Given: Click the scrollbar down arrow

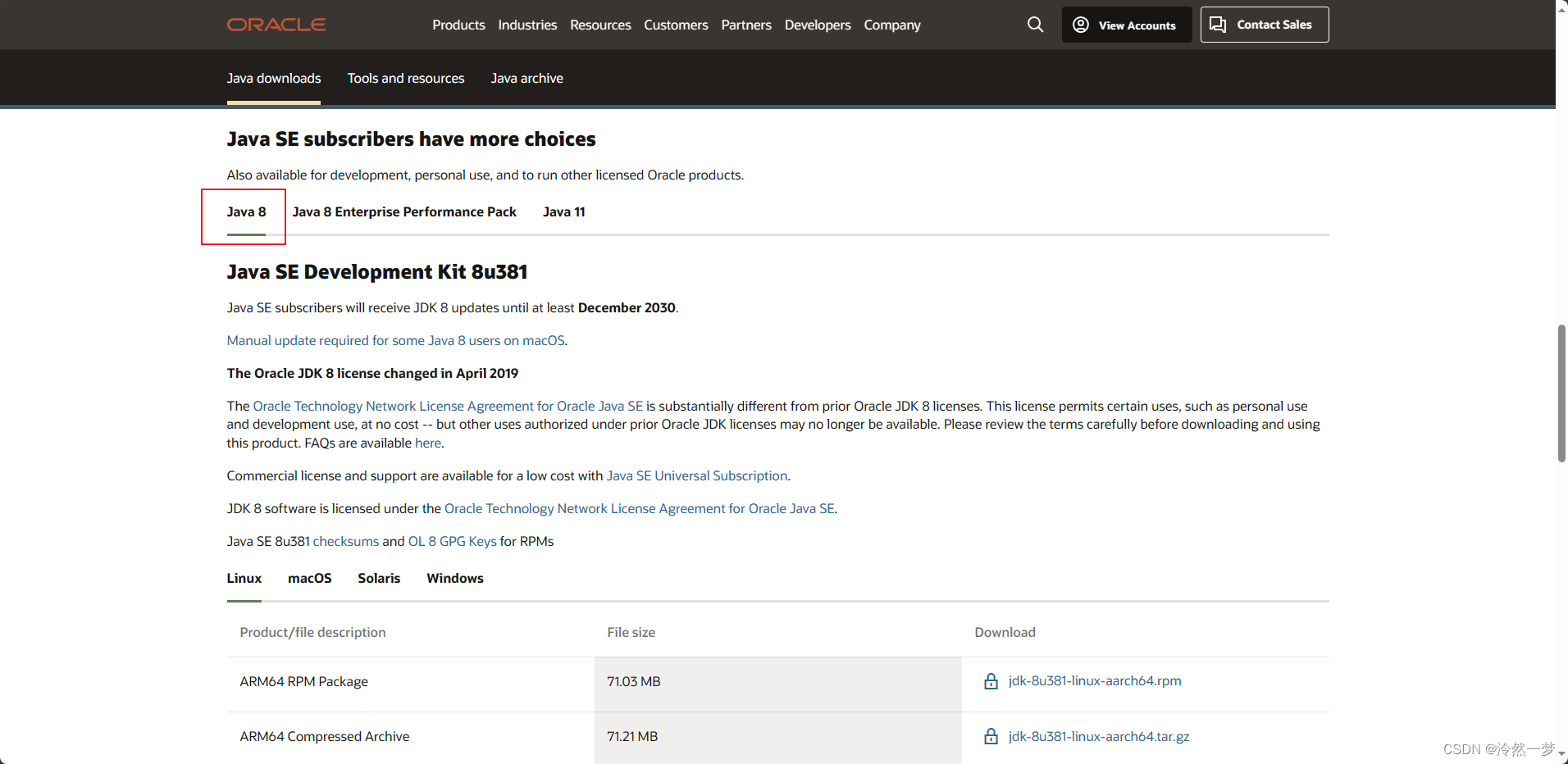Looking at the screenshot, I should click(1561, 754).
